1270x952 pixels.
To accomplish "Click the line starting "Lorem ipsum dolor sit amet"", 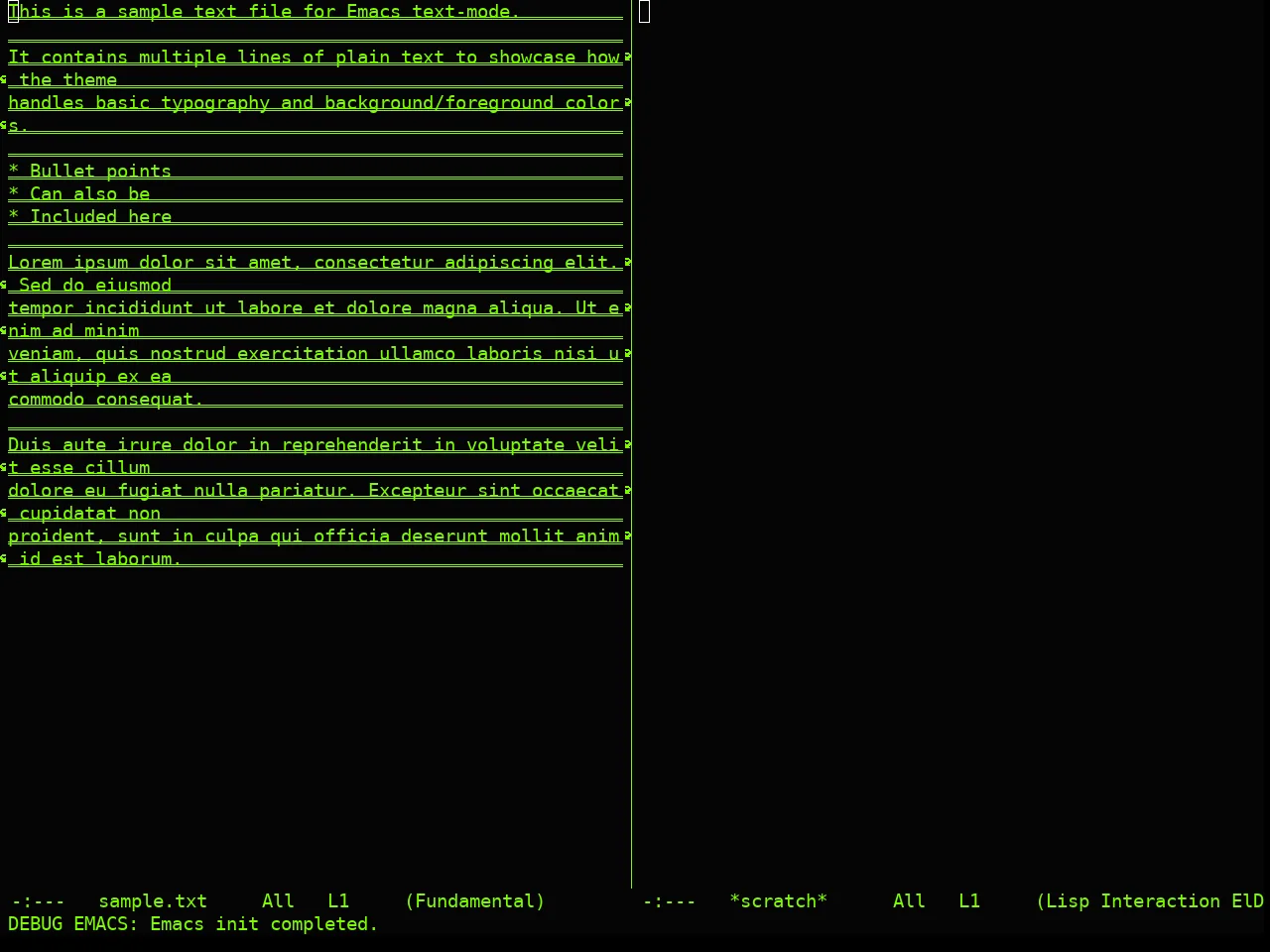I will (315, 263).
